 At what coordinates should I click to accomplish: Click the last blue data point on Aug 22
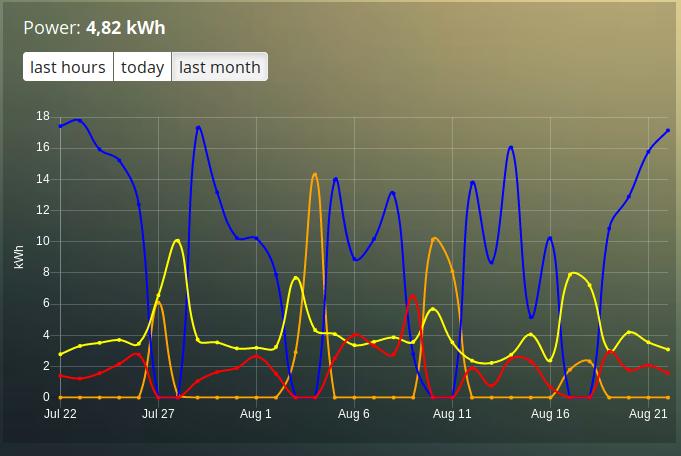tap(668, 131)
